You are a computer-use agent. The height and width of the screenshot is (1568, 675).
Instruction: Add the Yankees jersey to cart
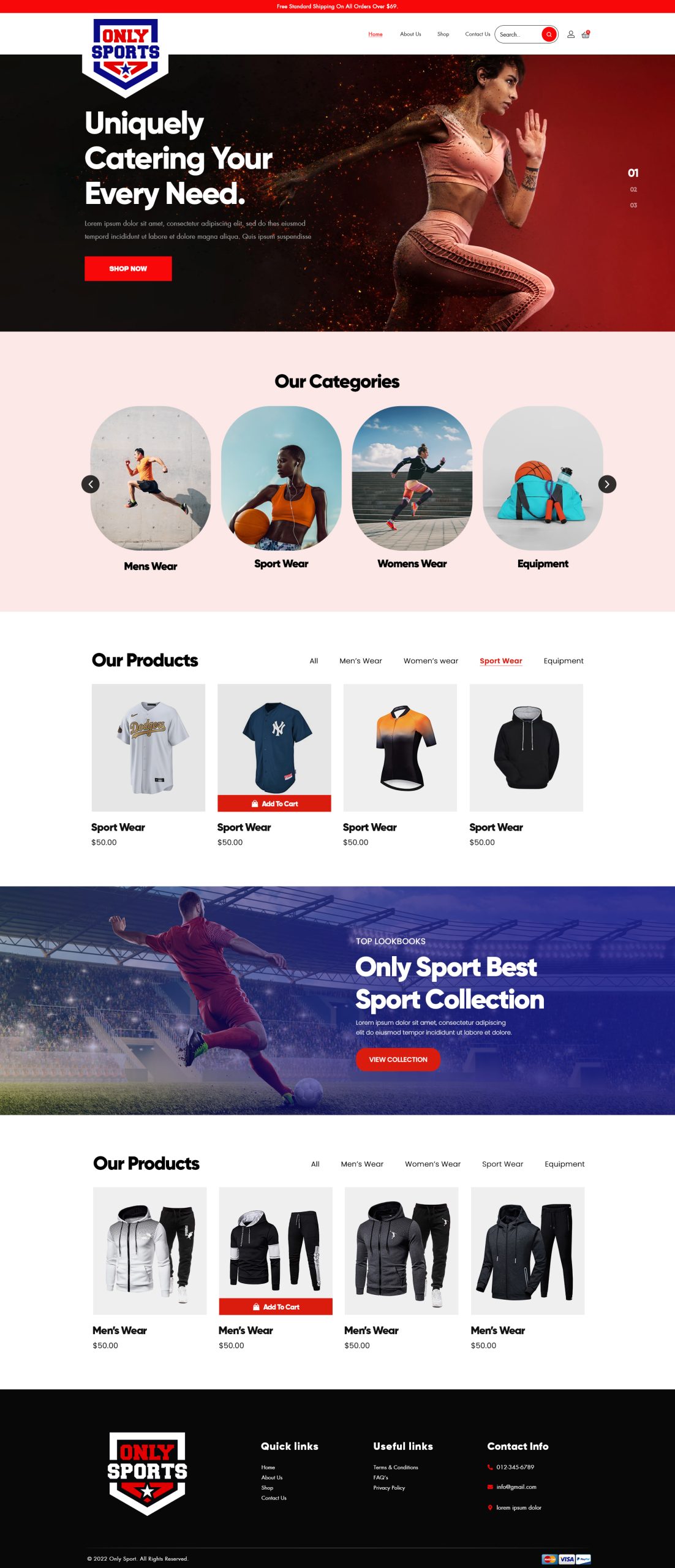(274, 804)
